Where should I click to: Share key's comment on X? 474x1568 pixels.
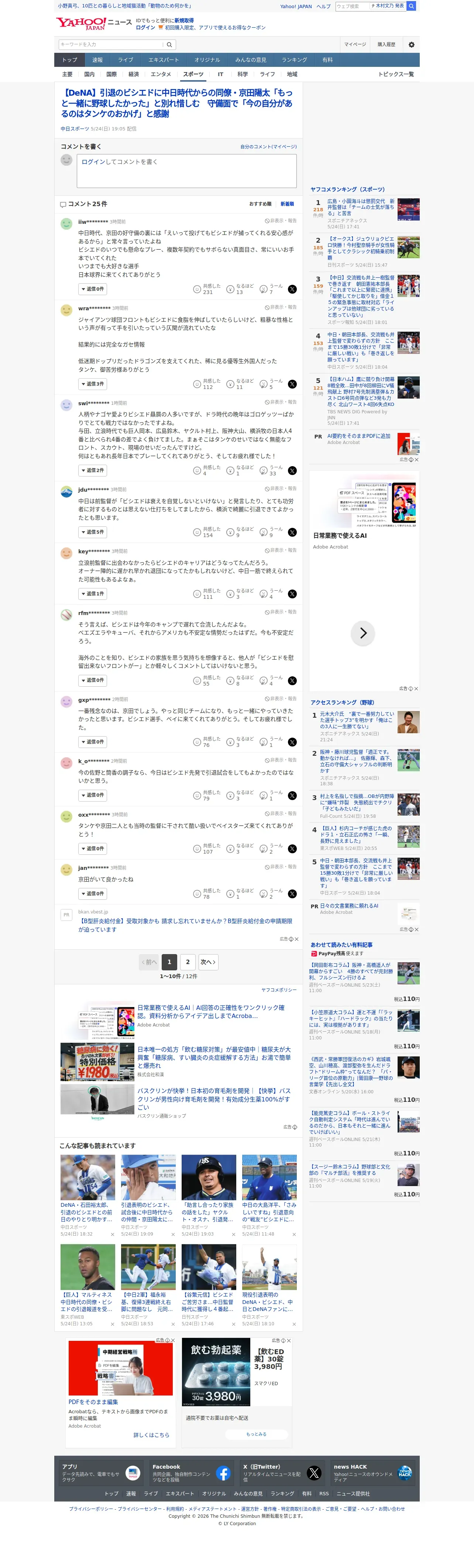coord(292,594)
